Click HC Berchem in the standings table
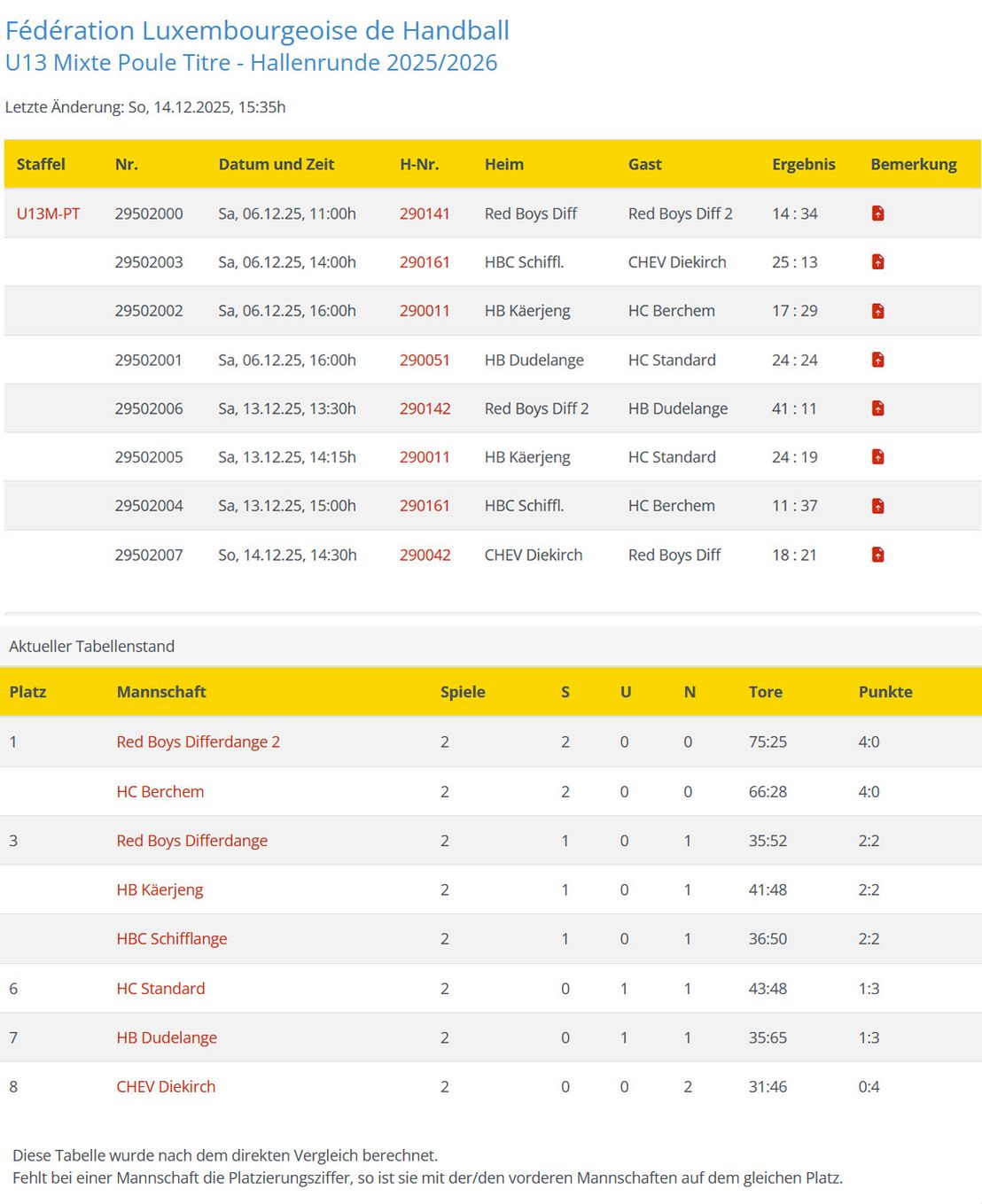 click(x=160, y=791)
